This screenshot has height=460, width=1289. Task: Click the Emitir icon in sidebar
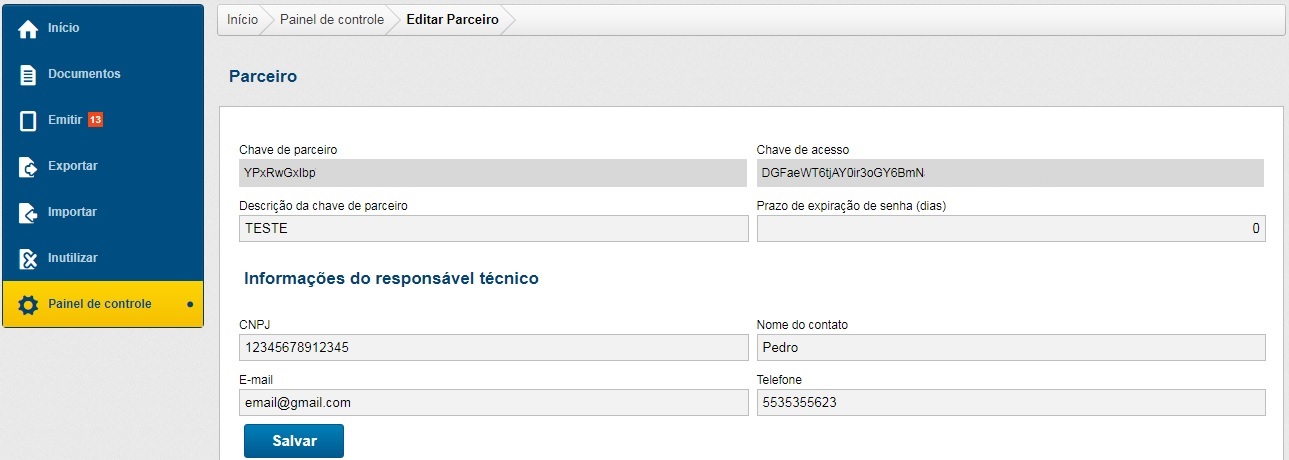click(x=28, y=121)
